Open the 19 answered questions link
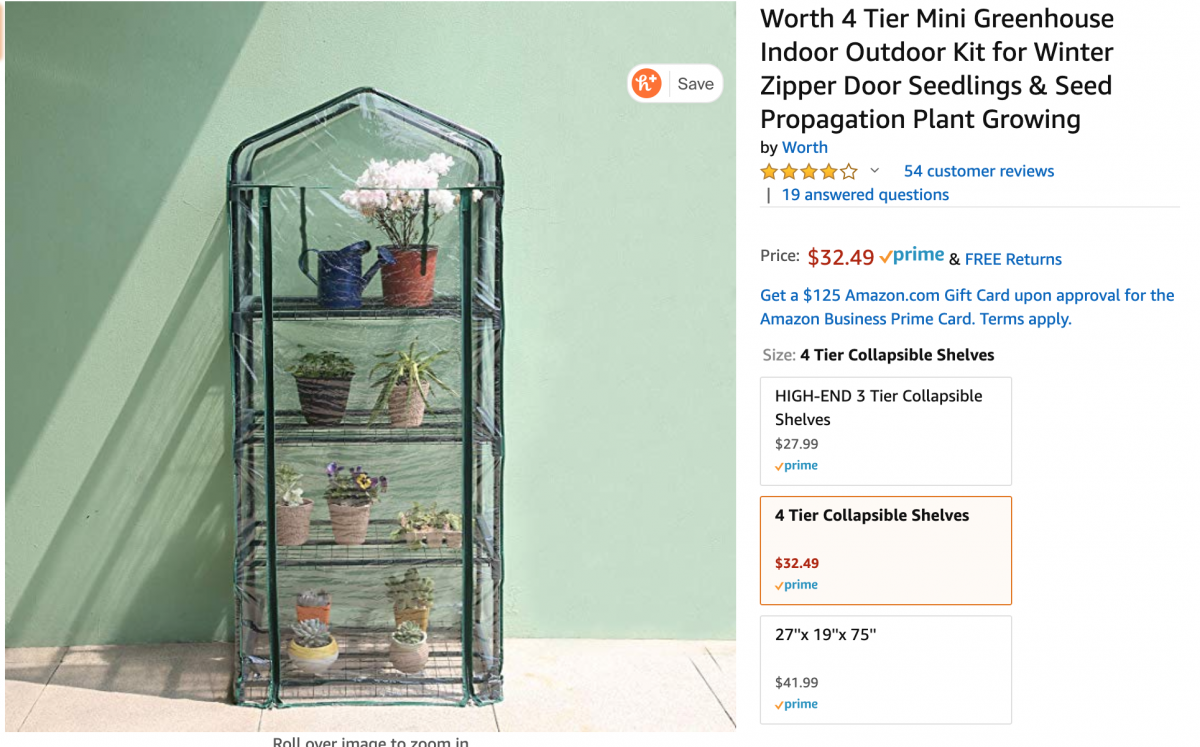Screen dimensions: 1200x747 [x=864, y=195]
